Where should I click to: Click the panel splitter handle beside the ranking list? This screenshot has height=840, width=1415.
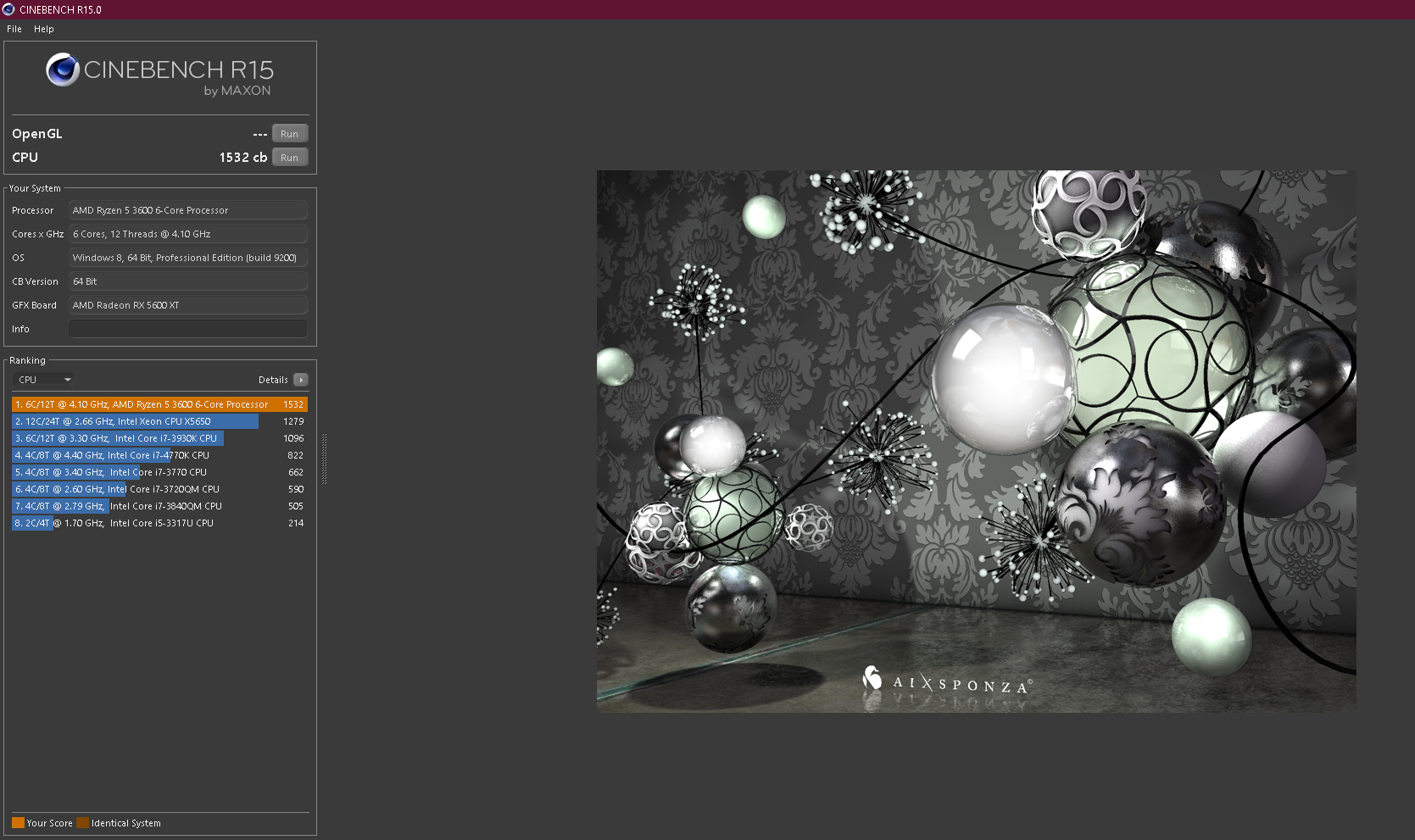[x=324, y=459]
